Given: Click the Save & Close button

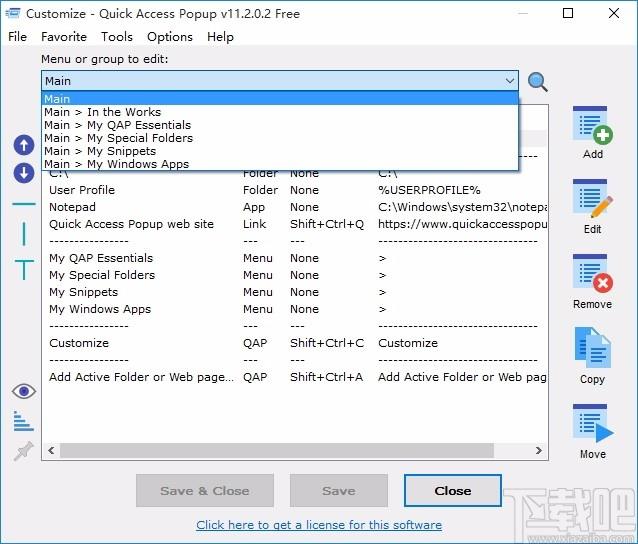Looking at the screenshot, I should [205, 490].
